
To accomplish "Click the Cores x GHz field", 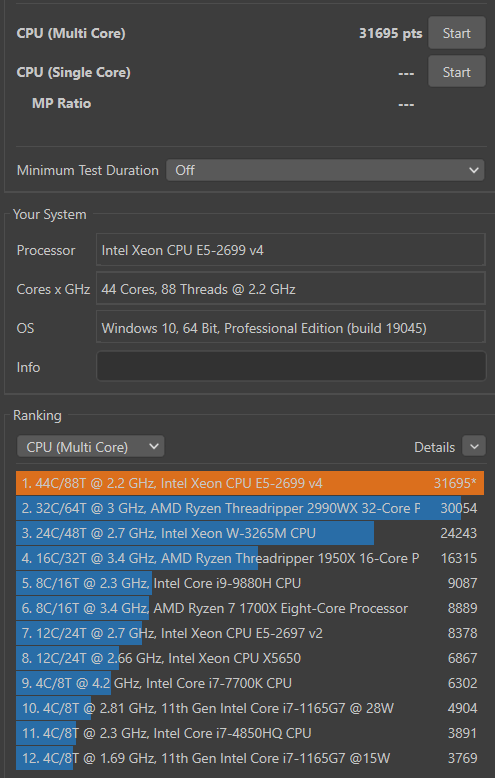I will tap(291, 289).
